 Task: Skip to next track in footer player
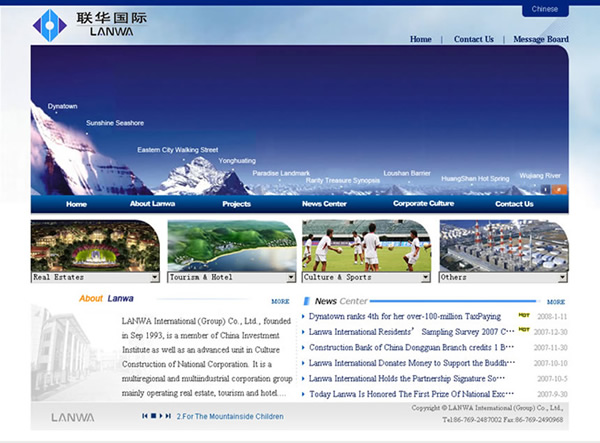click(x=168, y=416)
